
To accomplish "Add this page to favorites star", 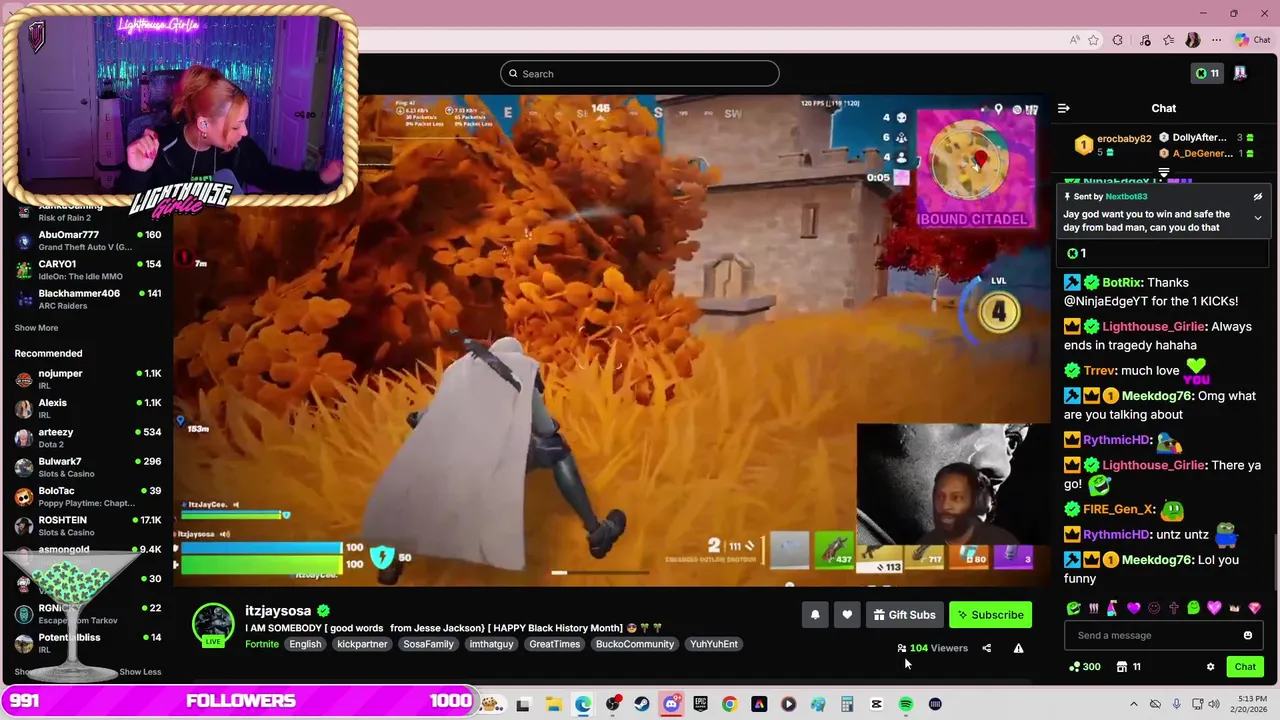I will pyautogui.click(x=1094, y=40).
